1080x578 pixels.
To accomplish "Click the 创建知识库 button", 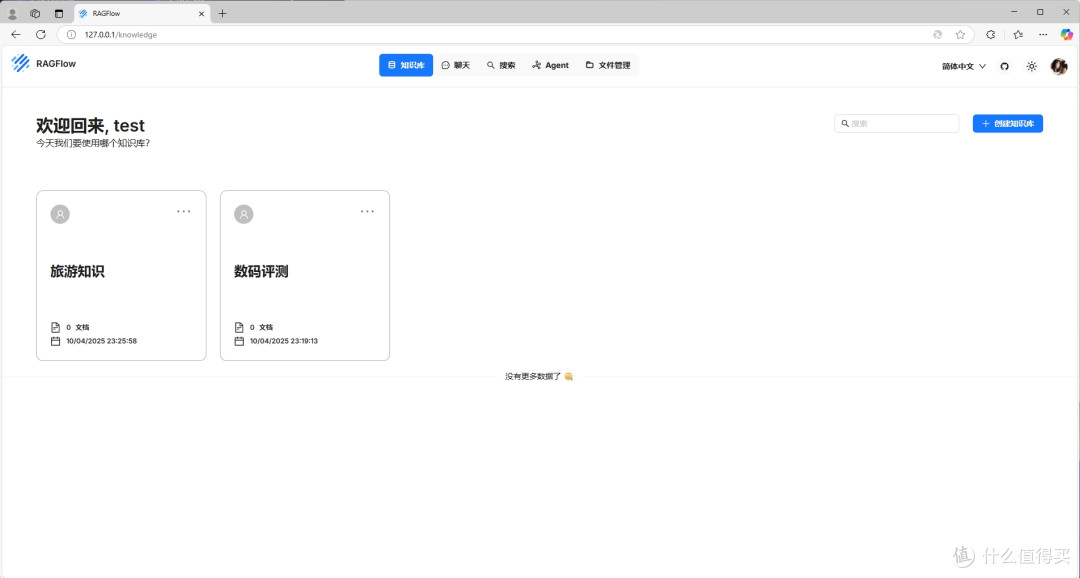I will tap(1008, 123).
